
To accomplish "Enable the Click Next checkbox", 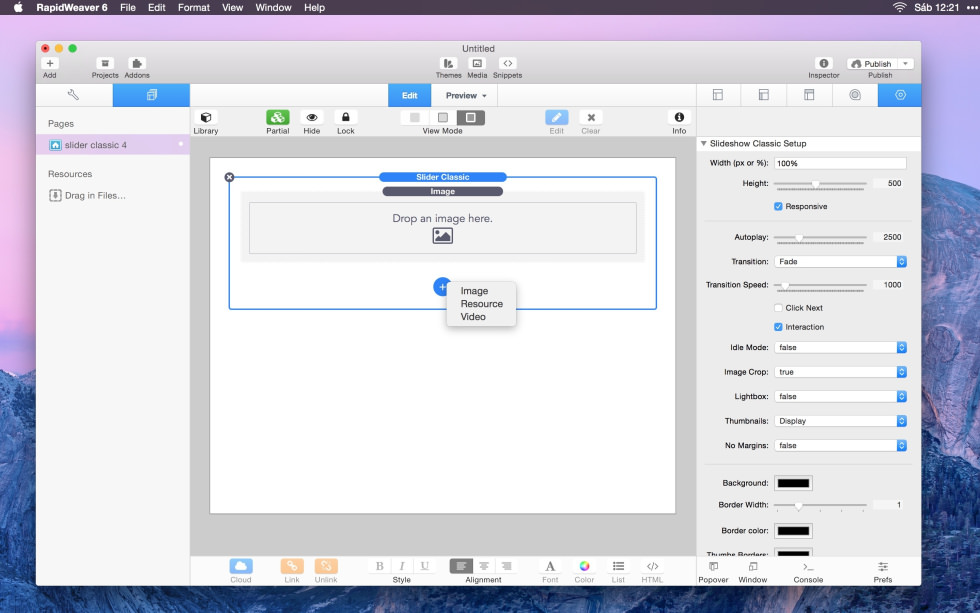I will pos(778,308).
